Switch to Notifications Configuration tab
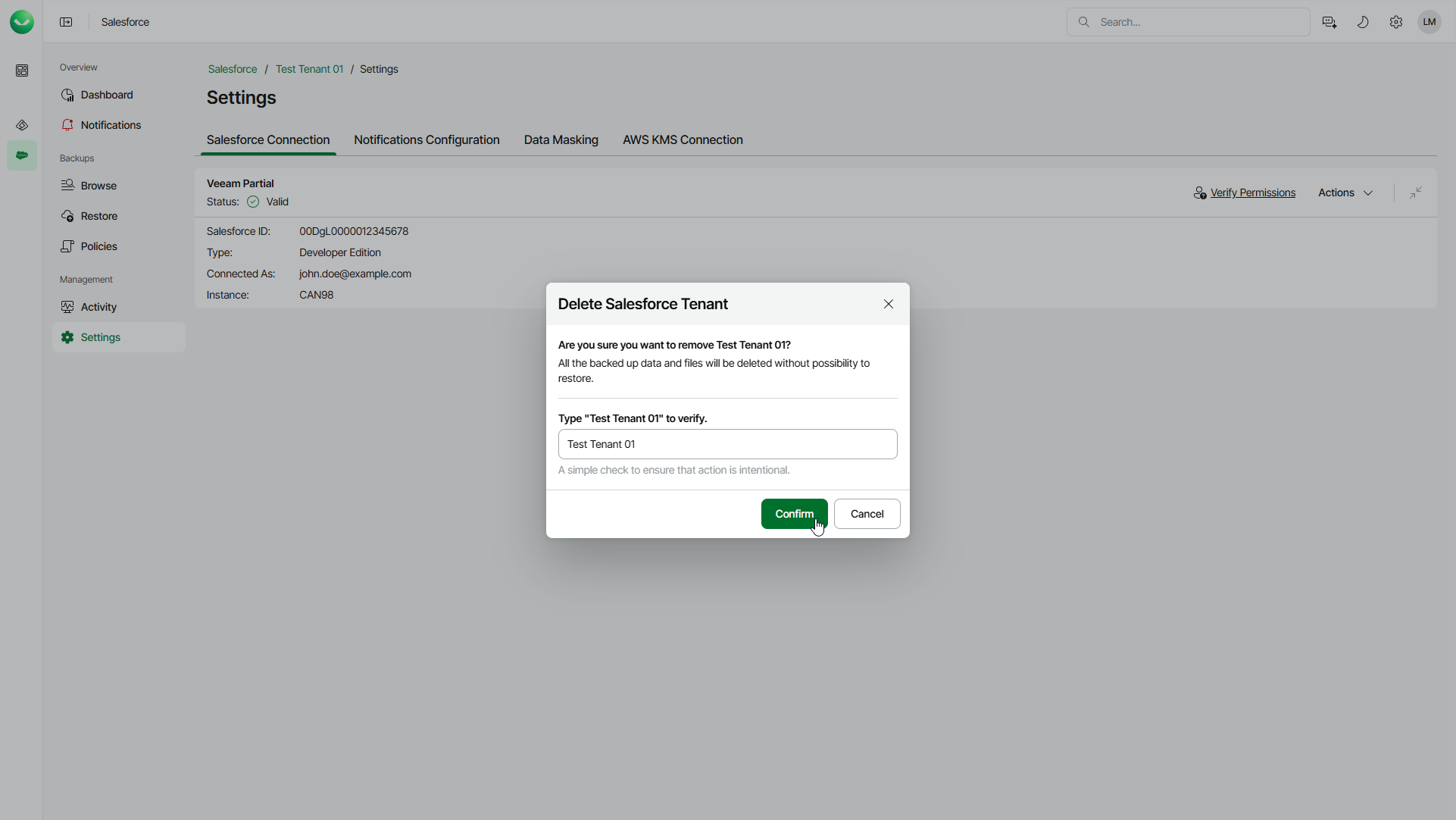1456x820 pixels. 426,140
